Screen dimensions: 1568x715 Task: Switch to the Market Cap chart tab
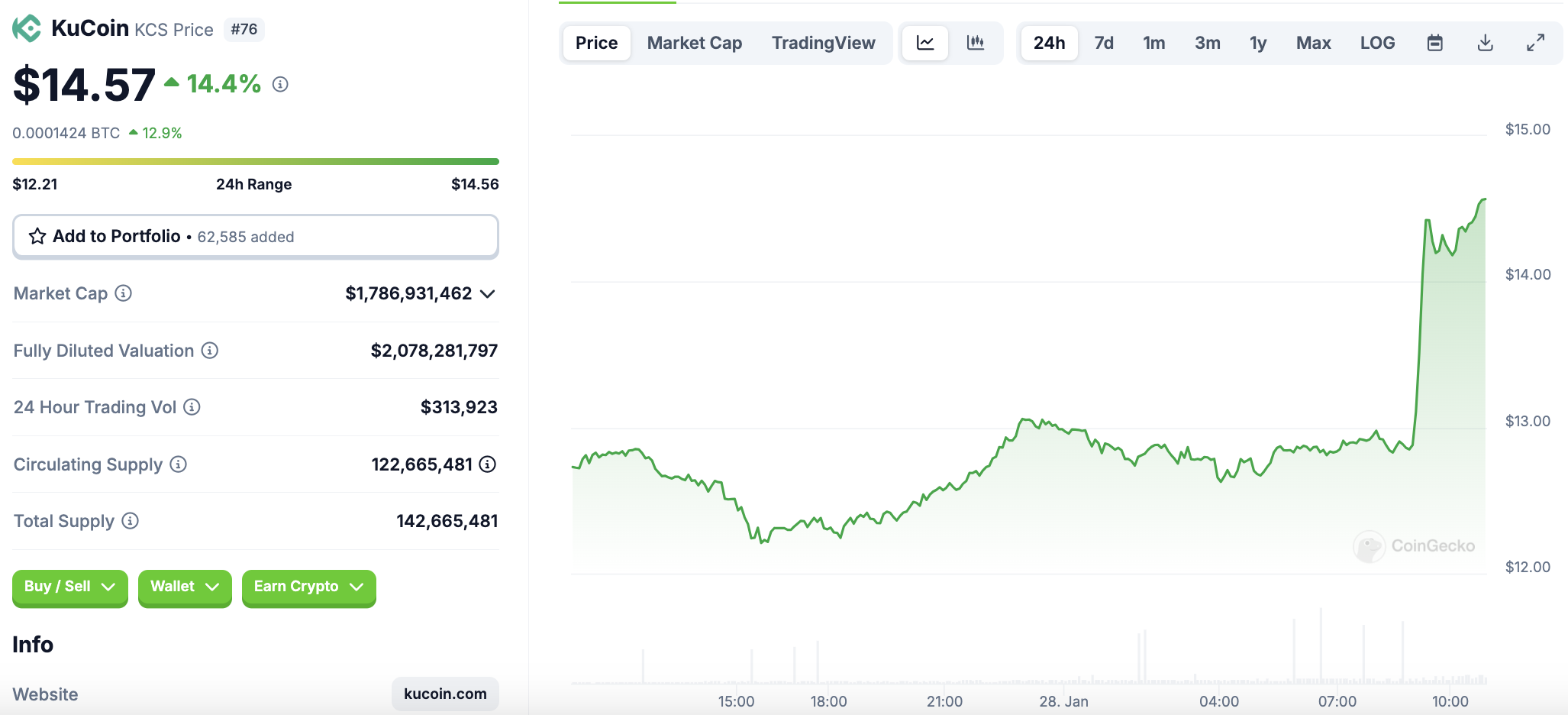tap(694, 43)
